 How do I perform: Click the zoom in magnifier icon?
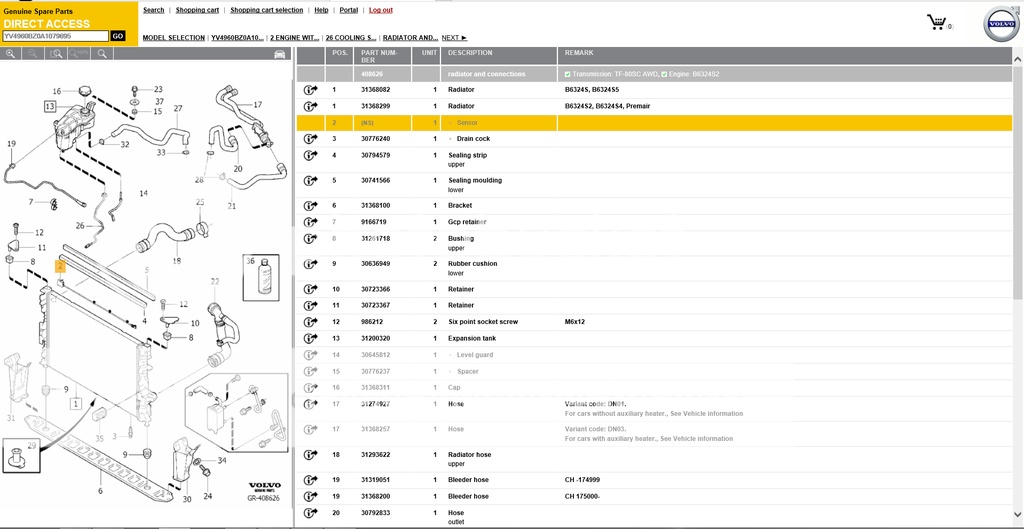10,53
